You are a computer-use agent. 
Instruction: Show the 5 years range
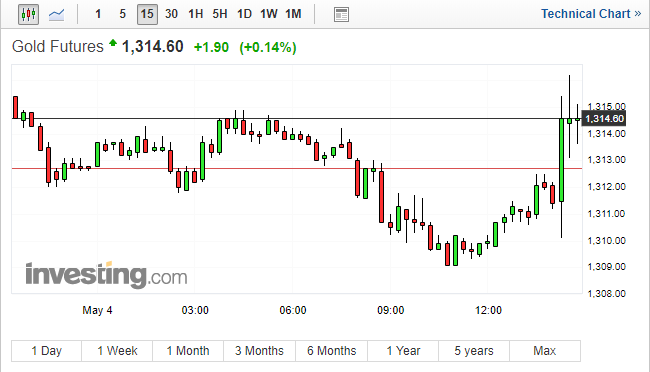474,351
